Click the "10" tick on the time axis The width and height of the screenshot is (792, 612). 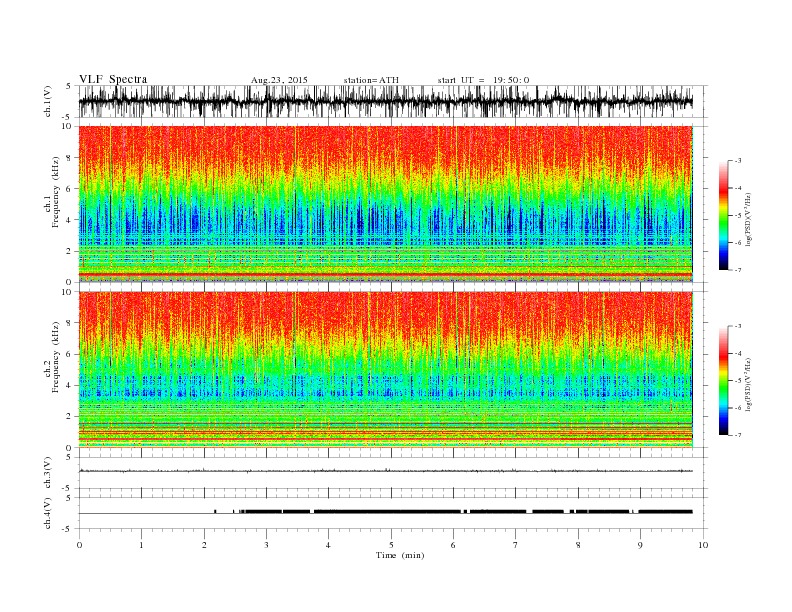[703, 545]
